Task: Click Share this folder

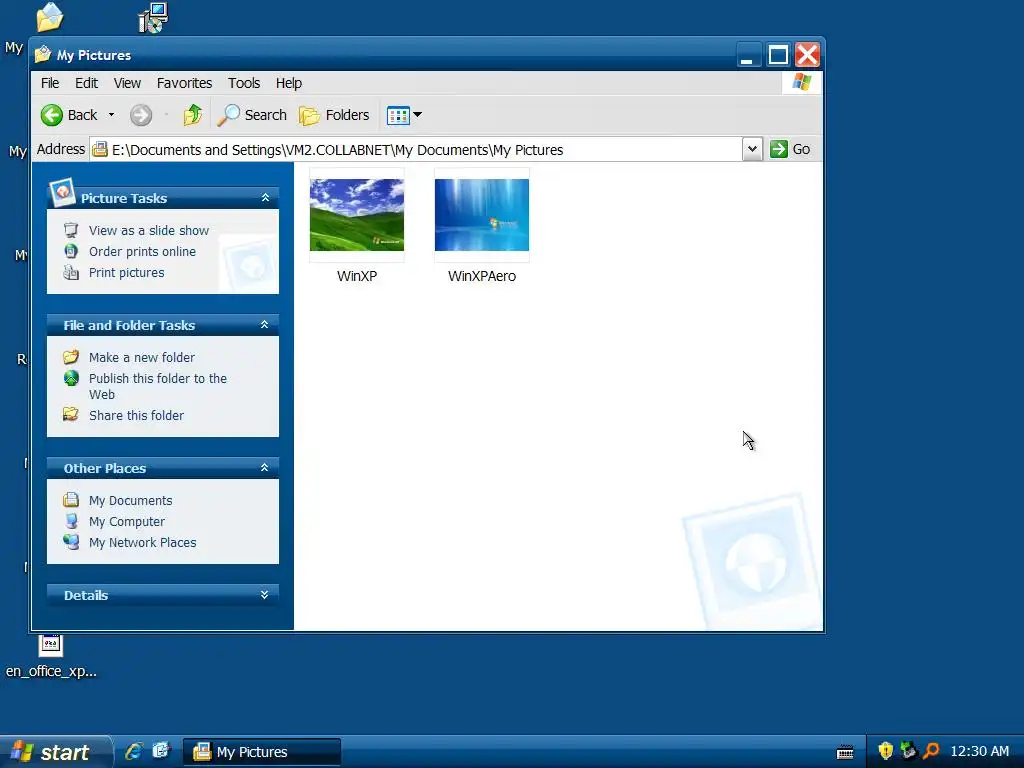Action: pos(136,415)
